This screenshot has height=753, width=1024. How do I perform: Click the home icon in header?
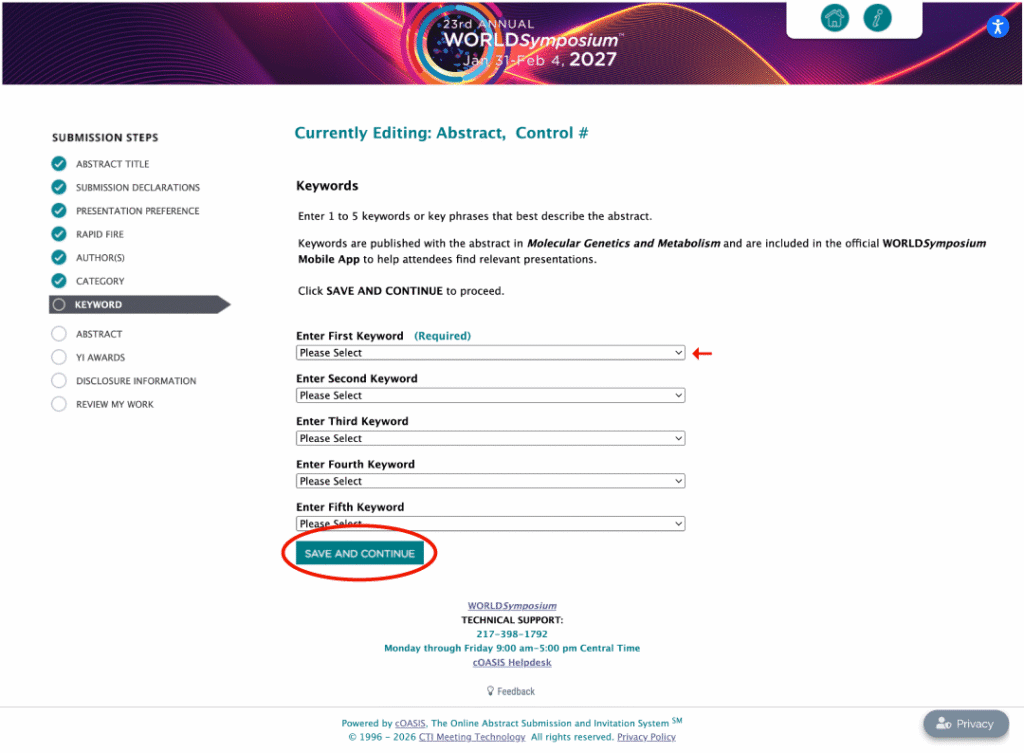pos(834,18)
